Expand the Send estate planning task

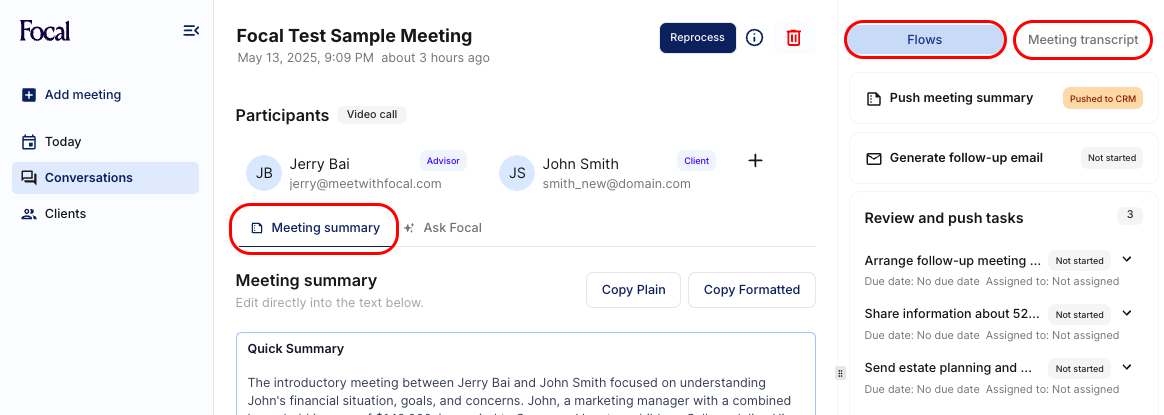(x=1127, y=367)
